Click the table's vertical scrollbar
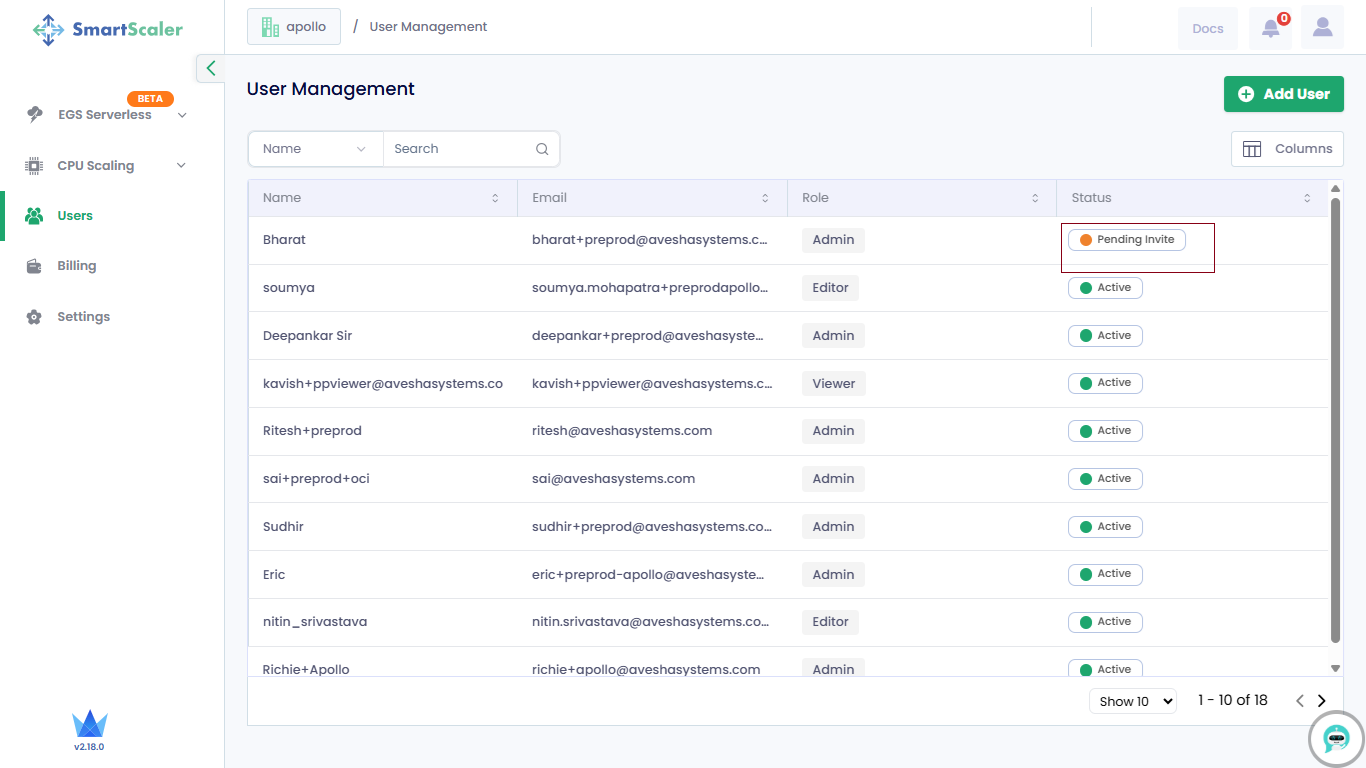 click(x=1335, y=420)
